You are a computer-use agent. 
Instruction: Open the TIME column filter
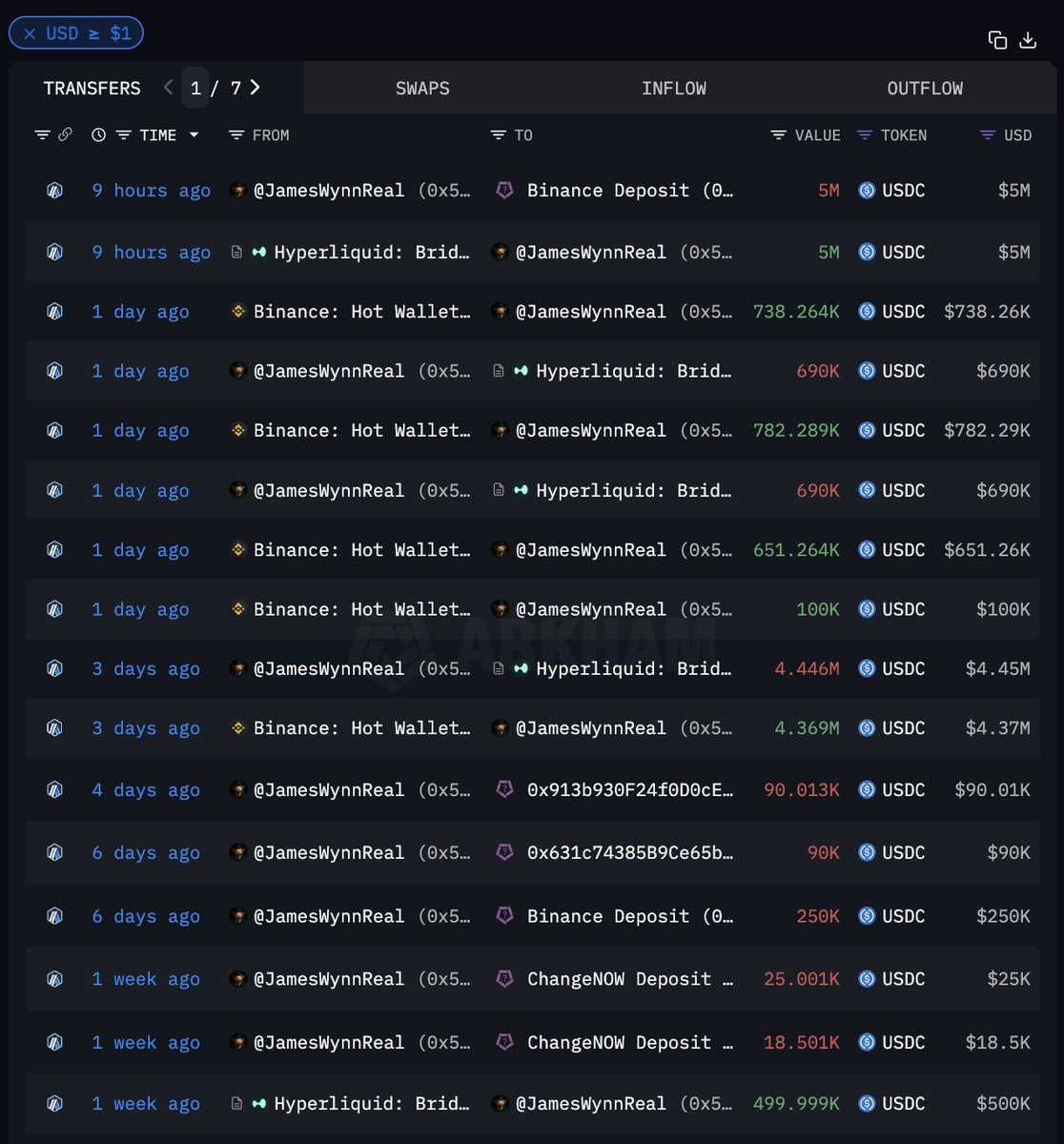coord(123,135)
